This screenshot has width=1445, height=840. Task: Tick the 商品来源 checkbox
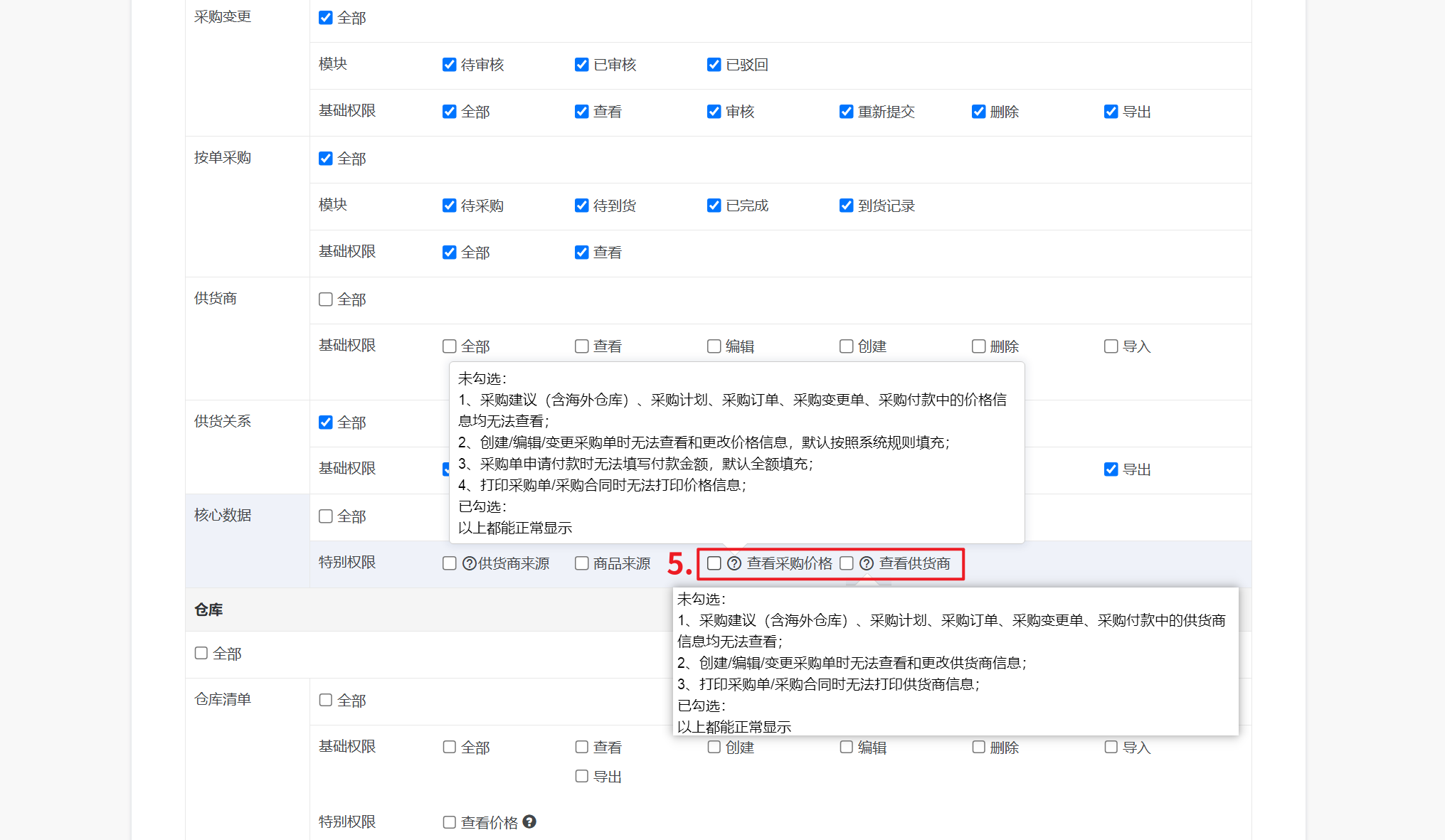click(x=582, y=563)
